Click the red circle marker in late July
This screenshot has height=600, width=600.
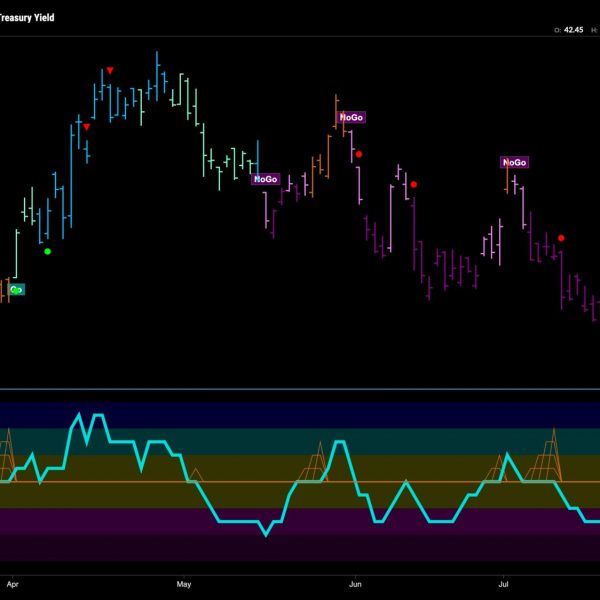click(561, 238)
